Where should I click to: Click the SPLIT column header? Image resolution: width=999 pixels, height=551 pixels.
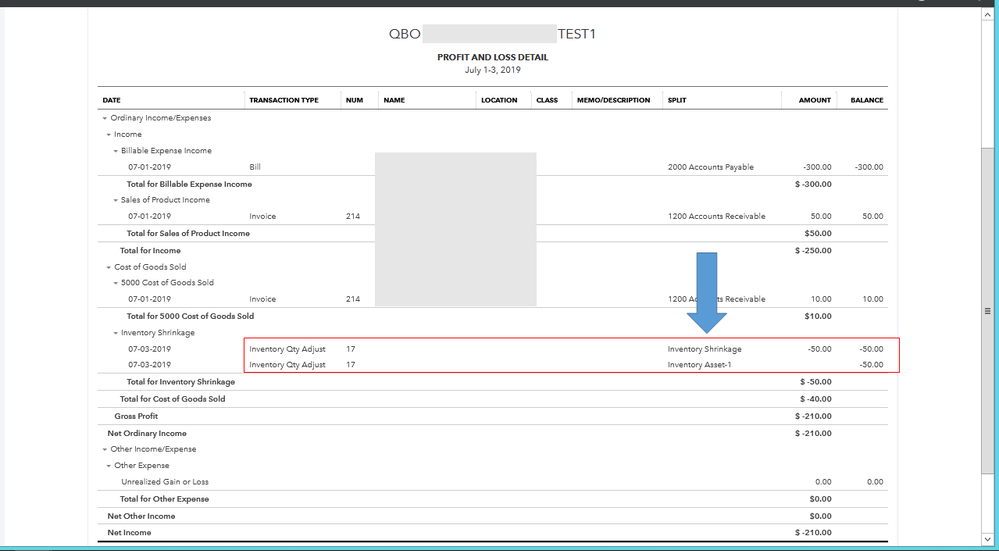(x=677, y=101)
